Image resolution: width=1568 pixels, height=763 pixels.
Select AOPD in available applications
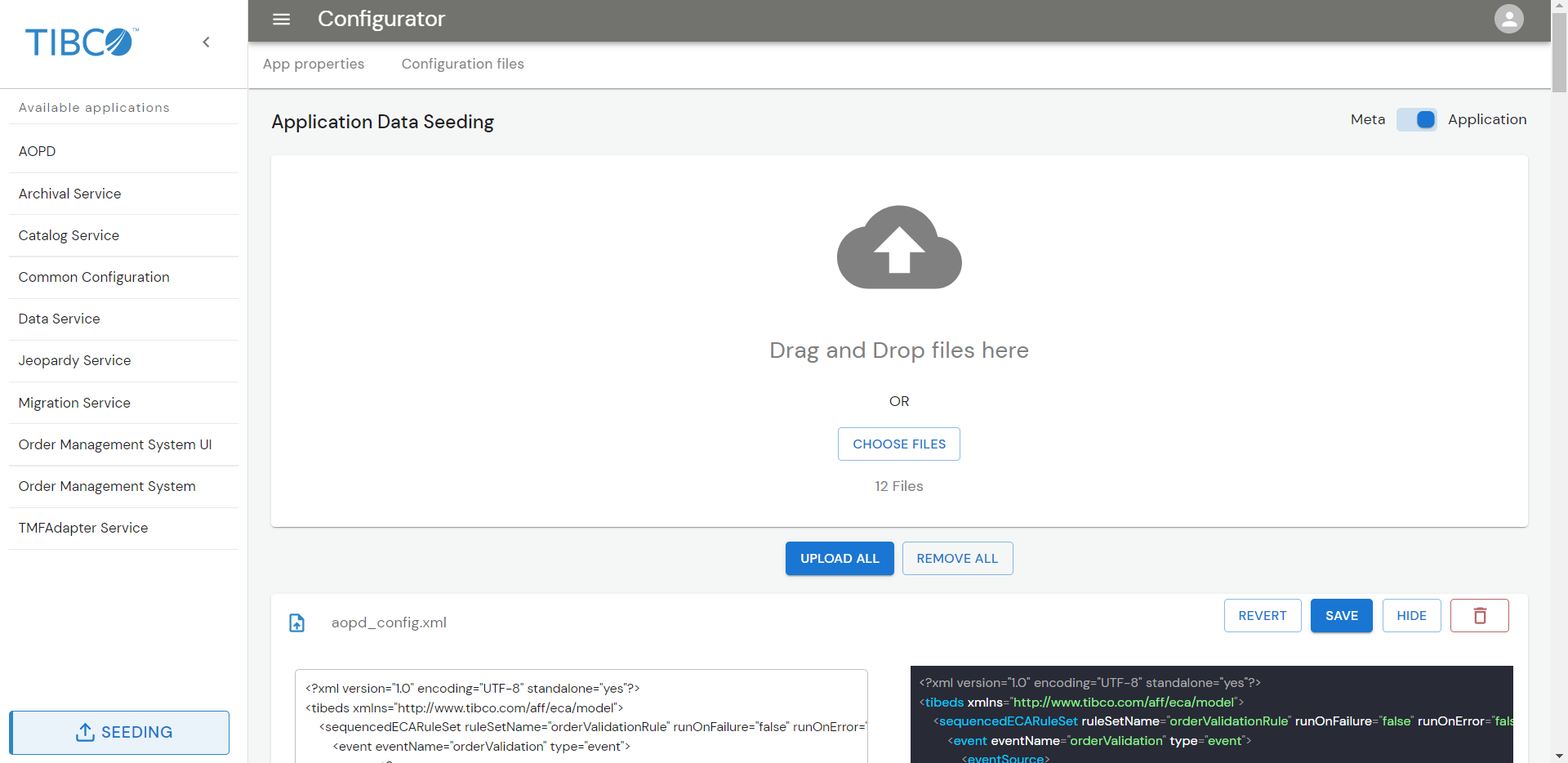tap(123, 152)
